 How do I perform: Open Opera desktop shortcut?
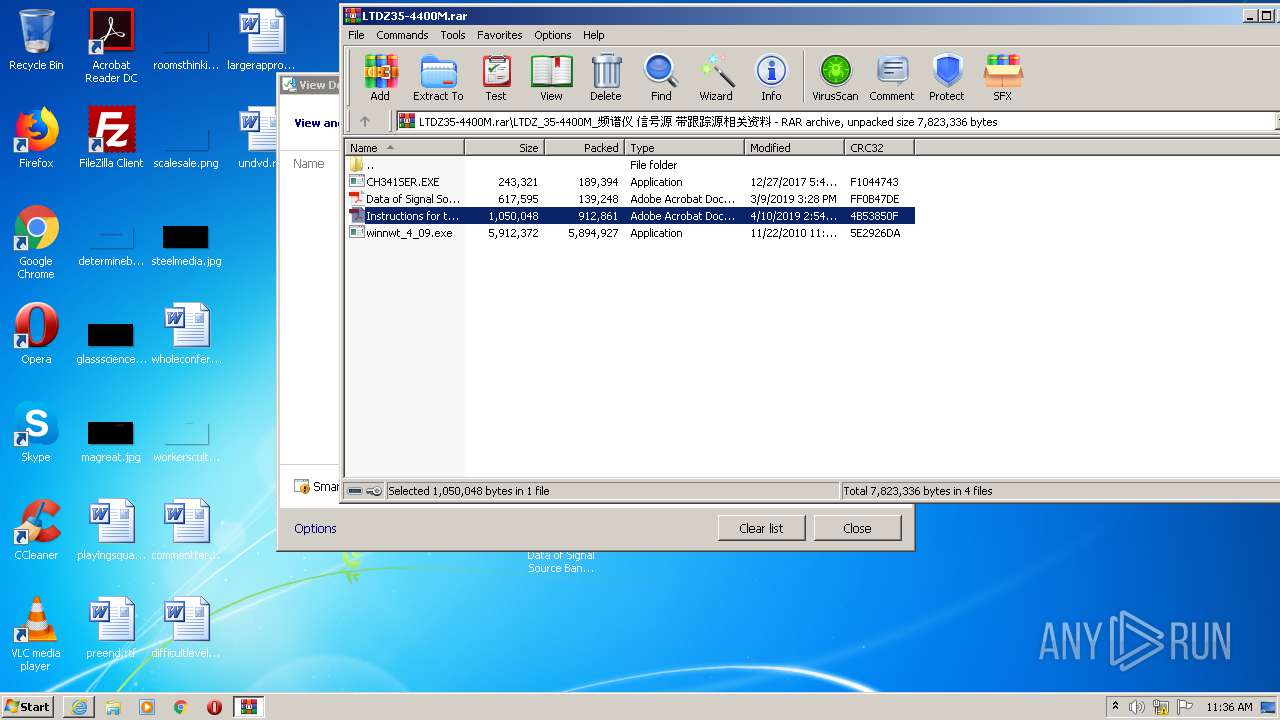pyautogui.click(x=36, y=334)
